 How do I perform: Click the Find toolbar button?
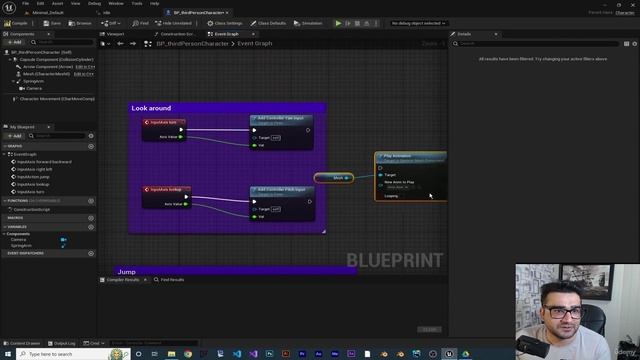coord(140,23)
